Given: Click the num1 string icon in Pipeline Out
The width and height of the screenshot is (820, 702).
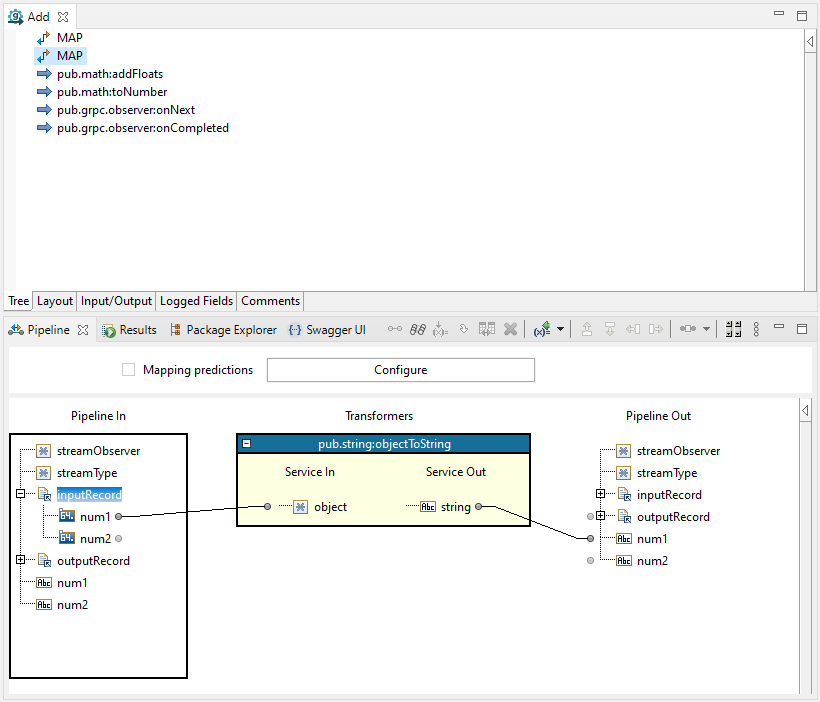Looking at the screenshot, I should [x=624, y=539].
